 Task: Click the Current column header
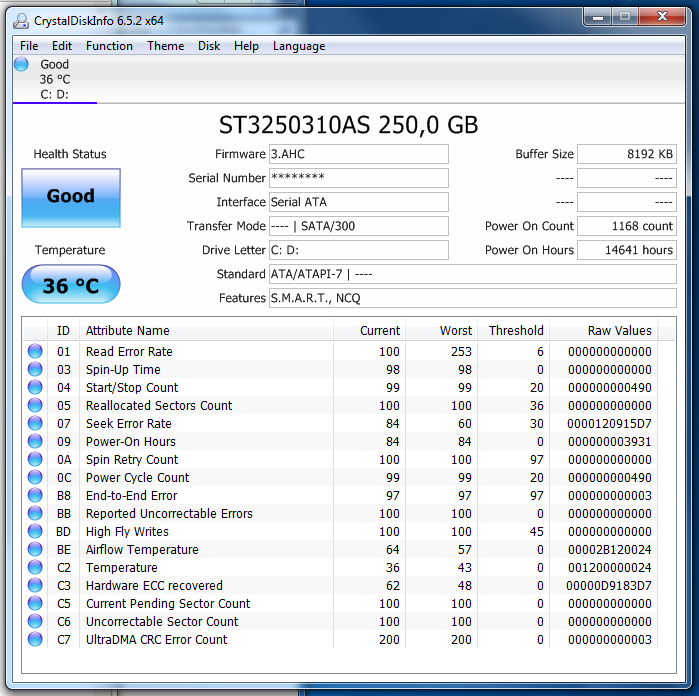click(369, 330)
